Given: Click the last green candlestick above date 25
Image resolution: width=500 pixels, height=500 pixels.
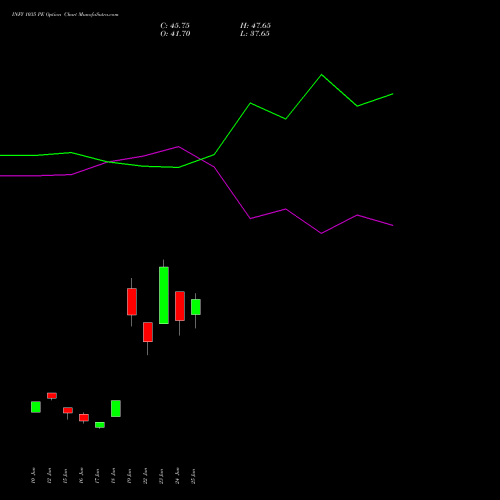Looking at the screenshot, I should pyautogui.click(x=196, y=307).
